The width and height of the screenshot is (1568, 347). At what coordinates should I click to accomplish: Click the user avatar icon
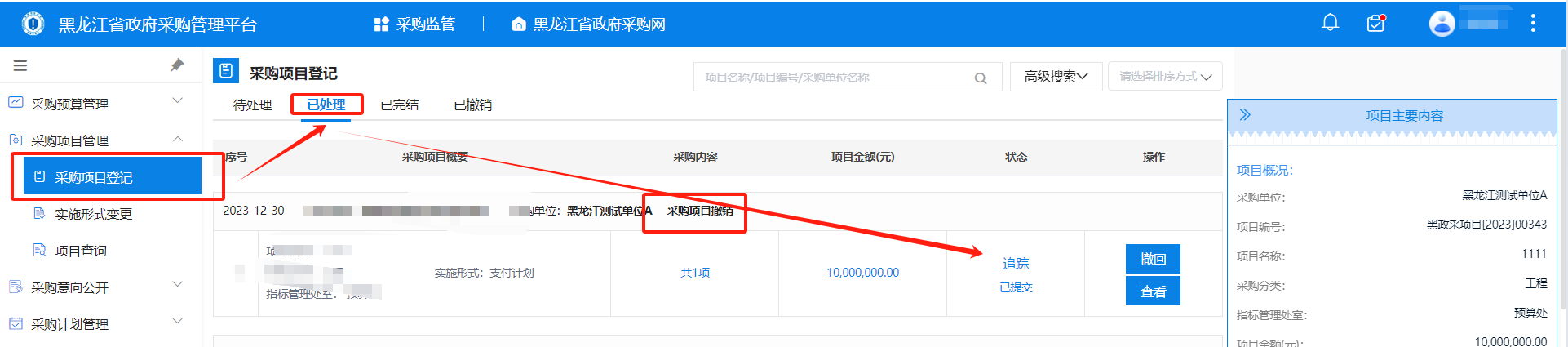1442,24
